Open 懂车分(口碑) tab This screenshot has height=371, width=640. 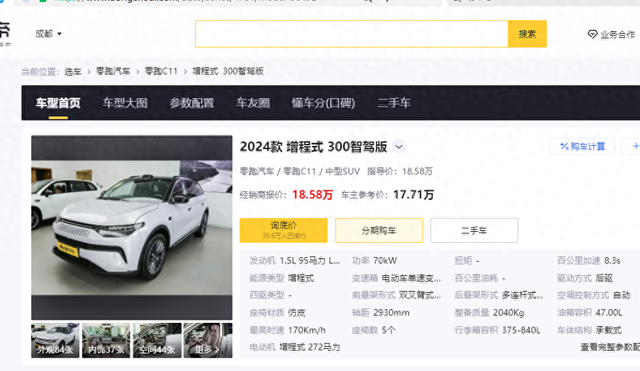323,103
